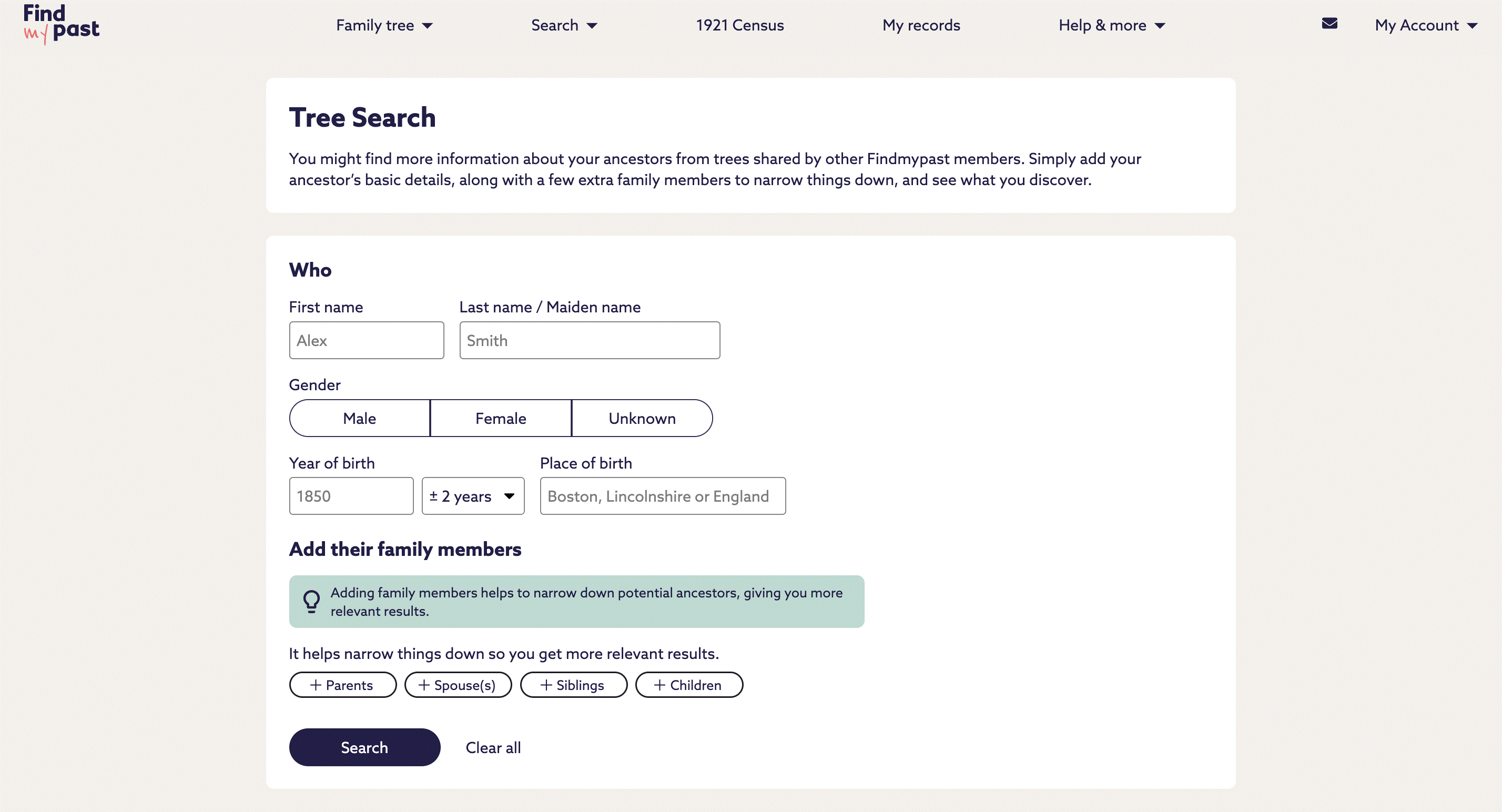Viewport: 1502px width, 812px height.
Task: Open the ± 2 years range dropdown
Action: pos(473,496)
